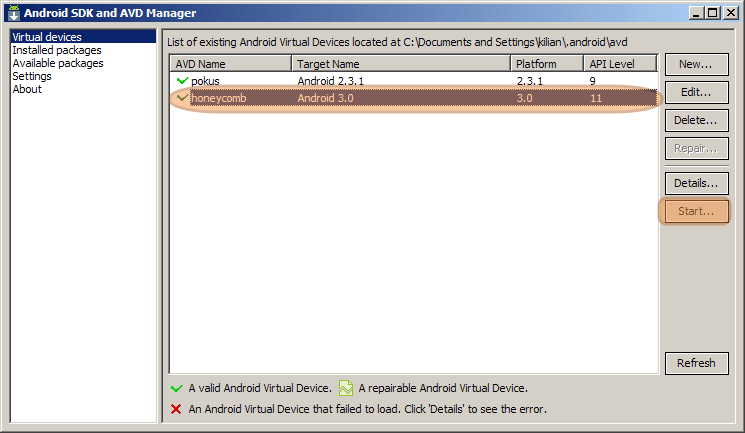Click 'A valid Android Virtual Device.' text
The height and width of the screenshot is (433, 745).
[260, 388]
